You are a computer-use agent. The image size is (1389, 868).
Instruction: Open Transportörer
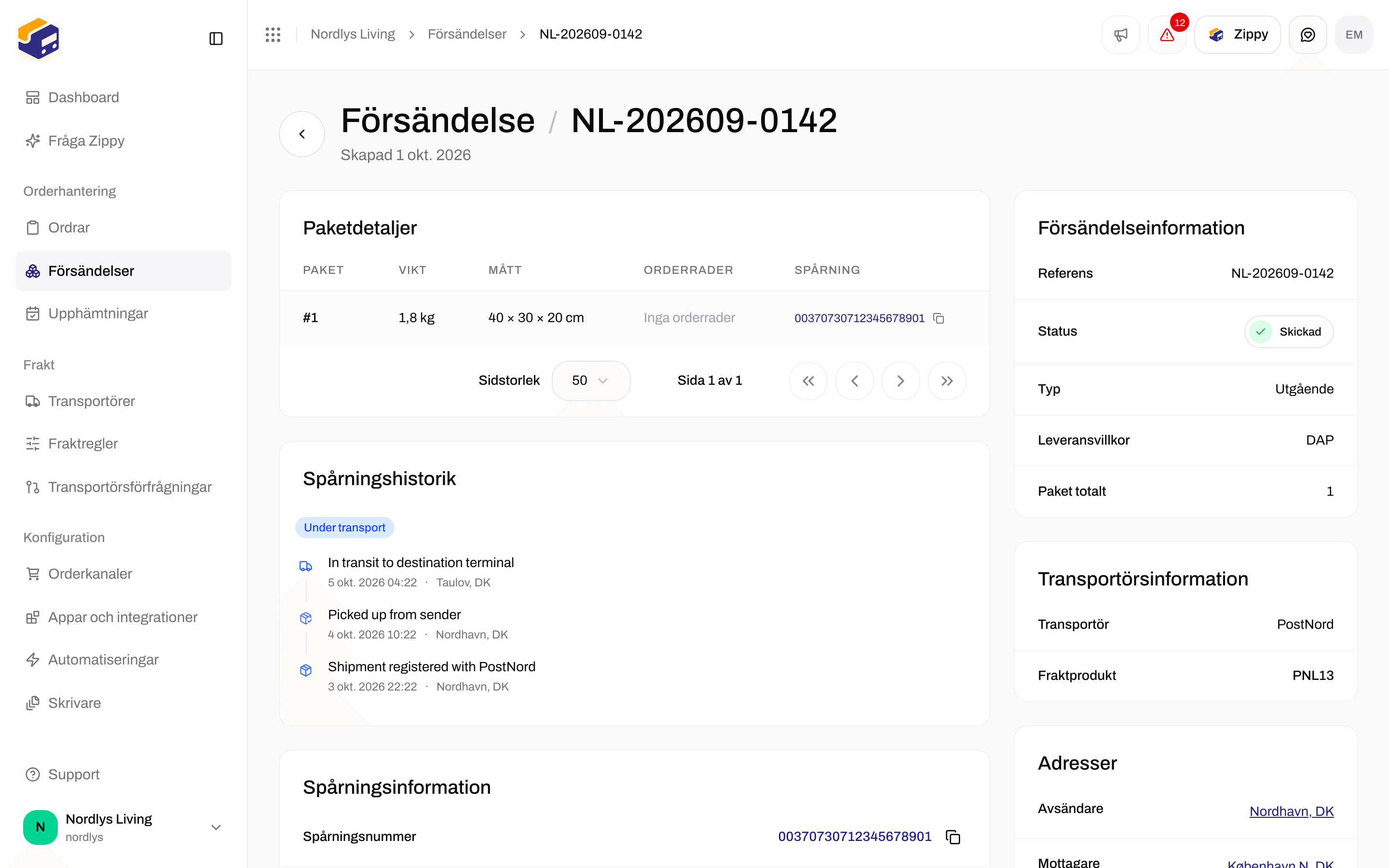[123, 401]
